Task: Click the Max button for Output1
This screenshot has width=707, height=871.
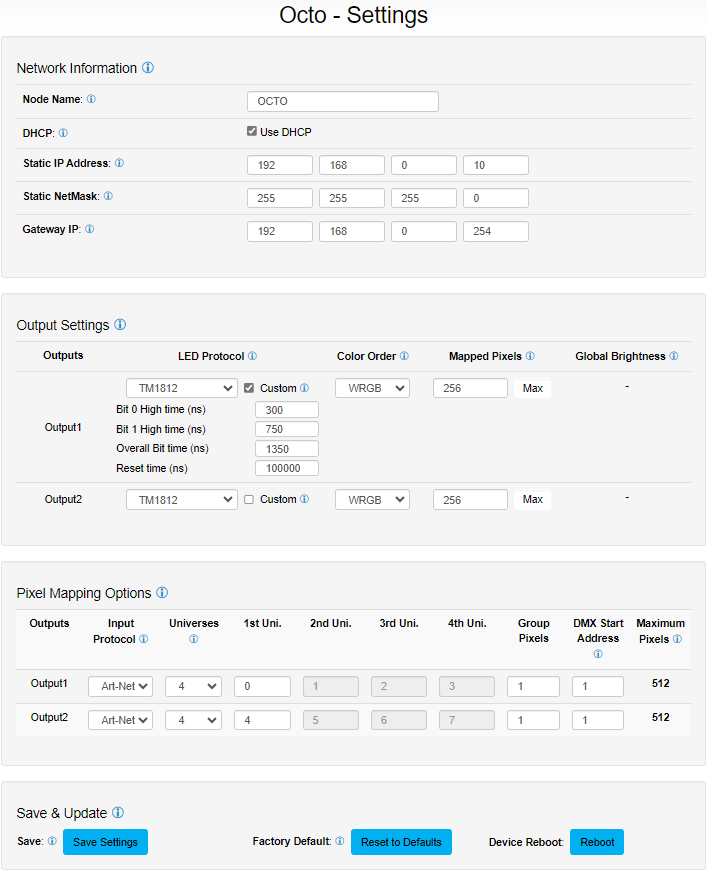Action: (533, 388)
